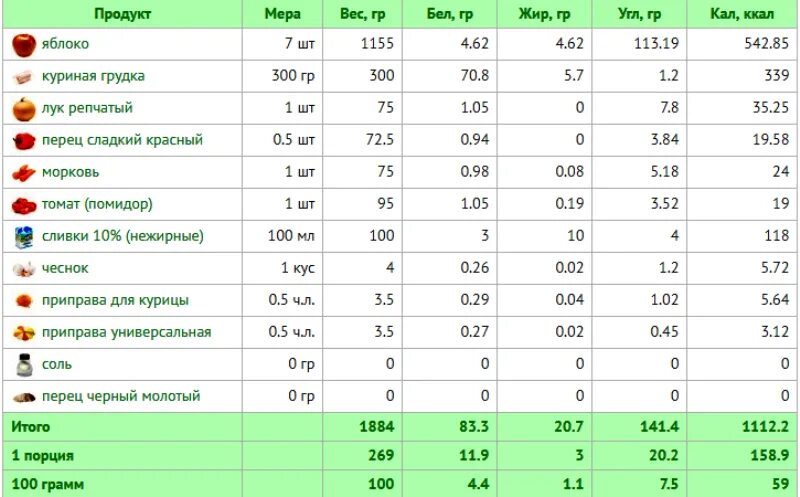
Task: Click the ground black pepper icon
Action: point(24,397)
